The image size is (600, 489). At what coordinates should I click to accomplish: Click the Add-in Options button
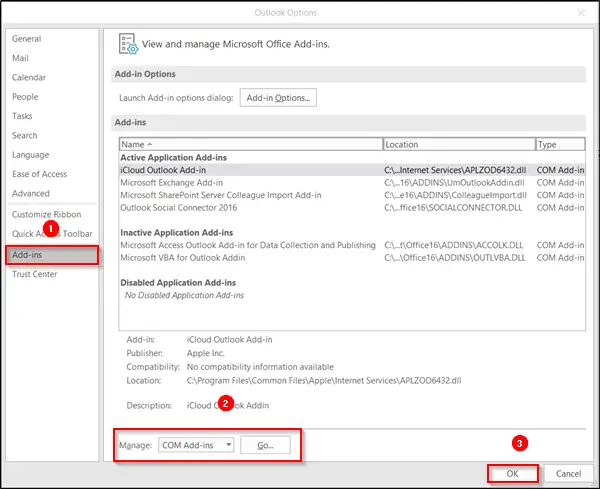click(278, 98)
